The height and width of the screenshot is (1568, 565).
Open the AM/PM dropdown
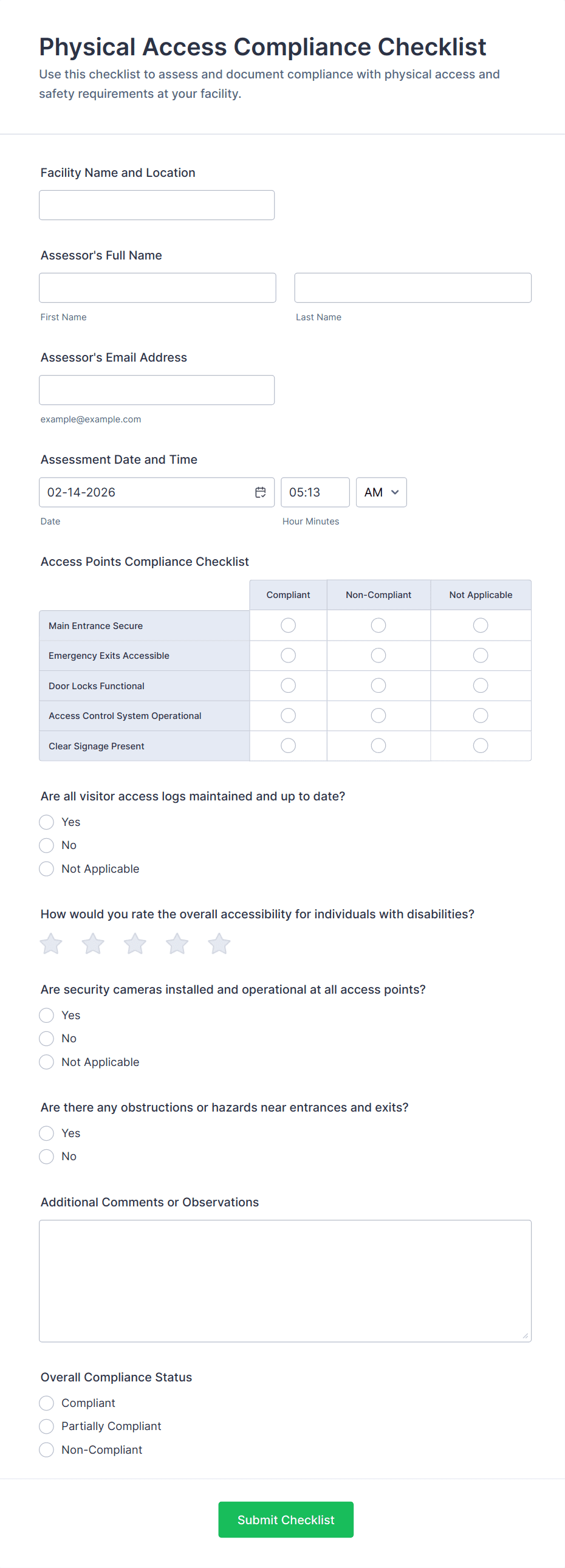tap(382, 492)
